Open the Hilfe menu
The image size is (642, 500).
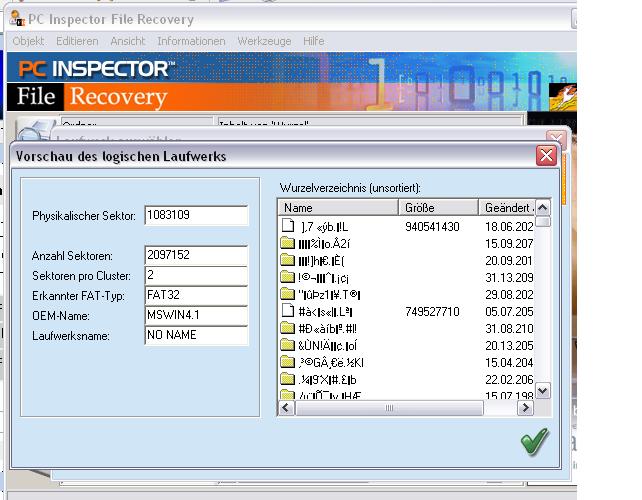(314, 41)
